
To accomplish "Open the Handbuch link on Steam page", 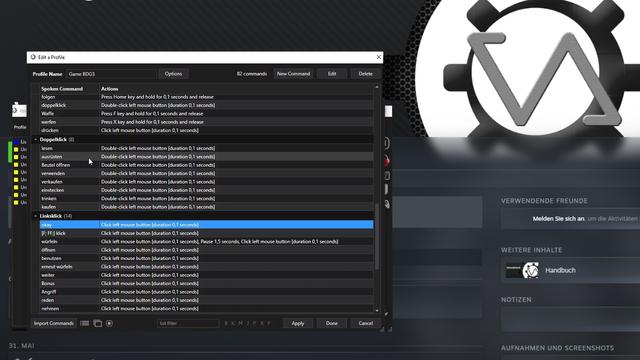I will click(x=560, y=270).
